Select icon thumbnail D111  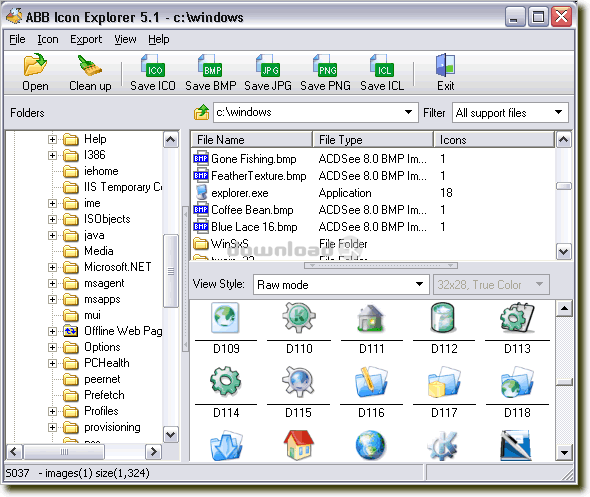(x=371, y=318)
